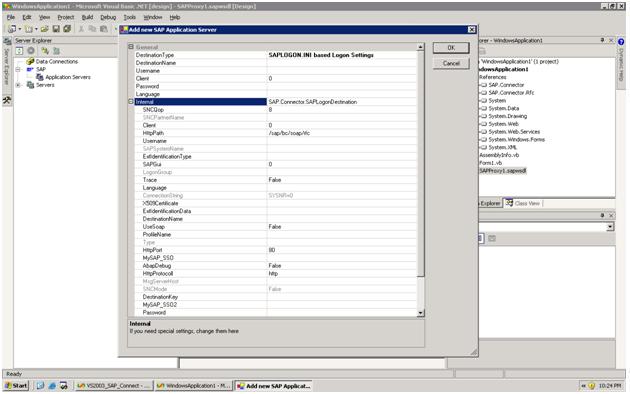Open the Tools menu
The image size is (630, 394).
coord(129,17)
